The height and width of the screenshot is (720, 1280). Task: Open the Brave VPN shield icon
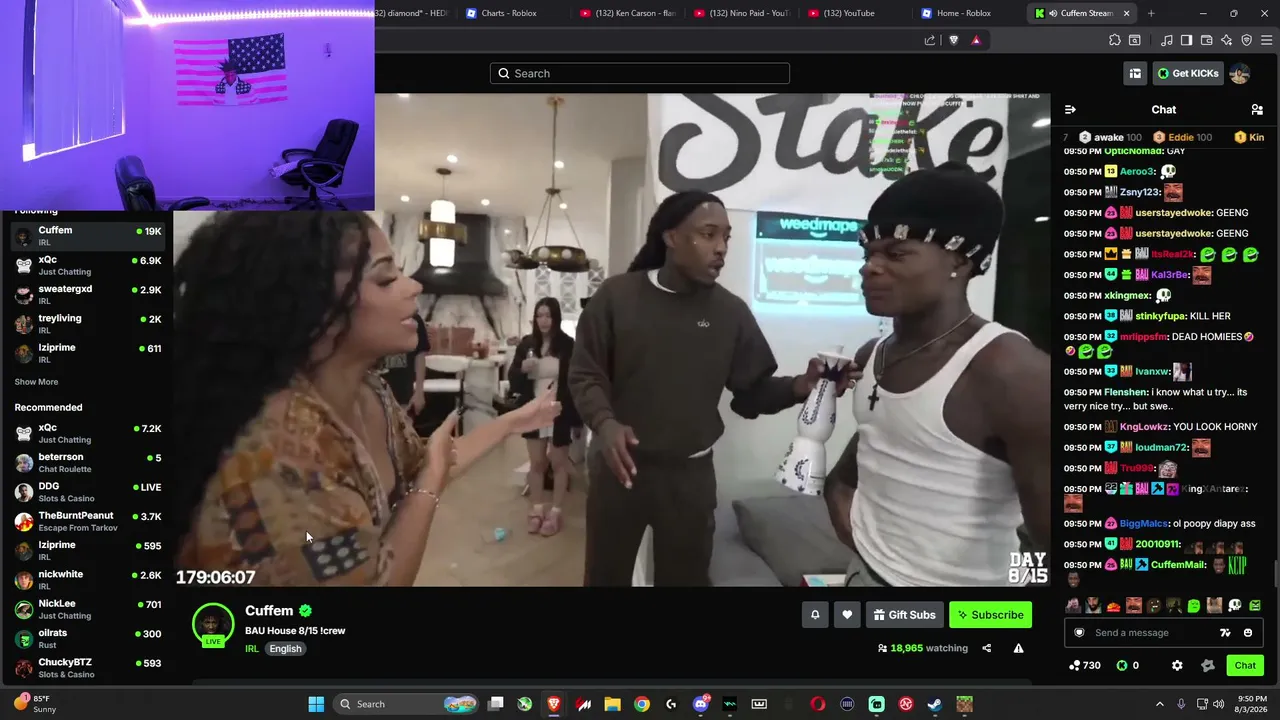tap(1246, 40)
